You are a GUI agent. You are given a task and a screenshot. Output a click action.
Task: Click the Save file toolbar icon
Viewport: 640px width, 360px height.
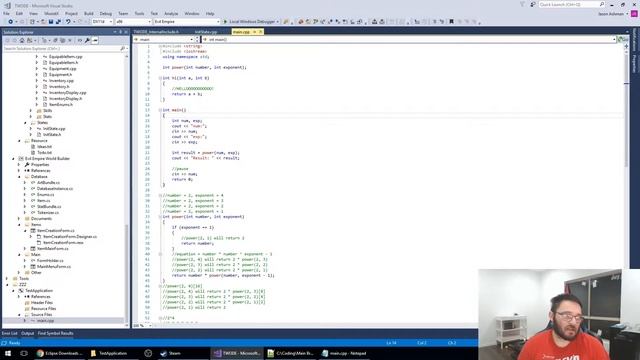coord(51,21)
